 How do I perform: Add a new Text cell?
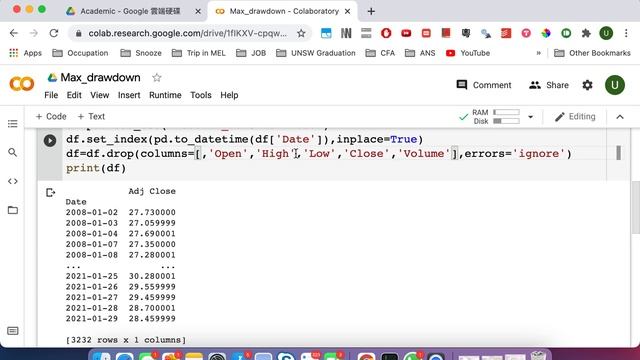[91, 117]
